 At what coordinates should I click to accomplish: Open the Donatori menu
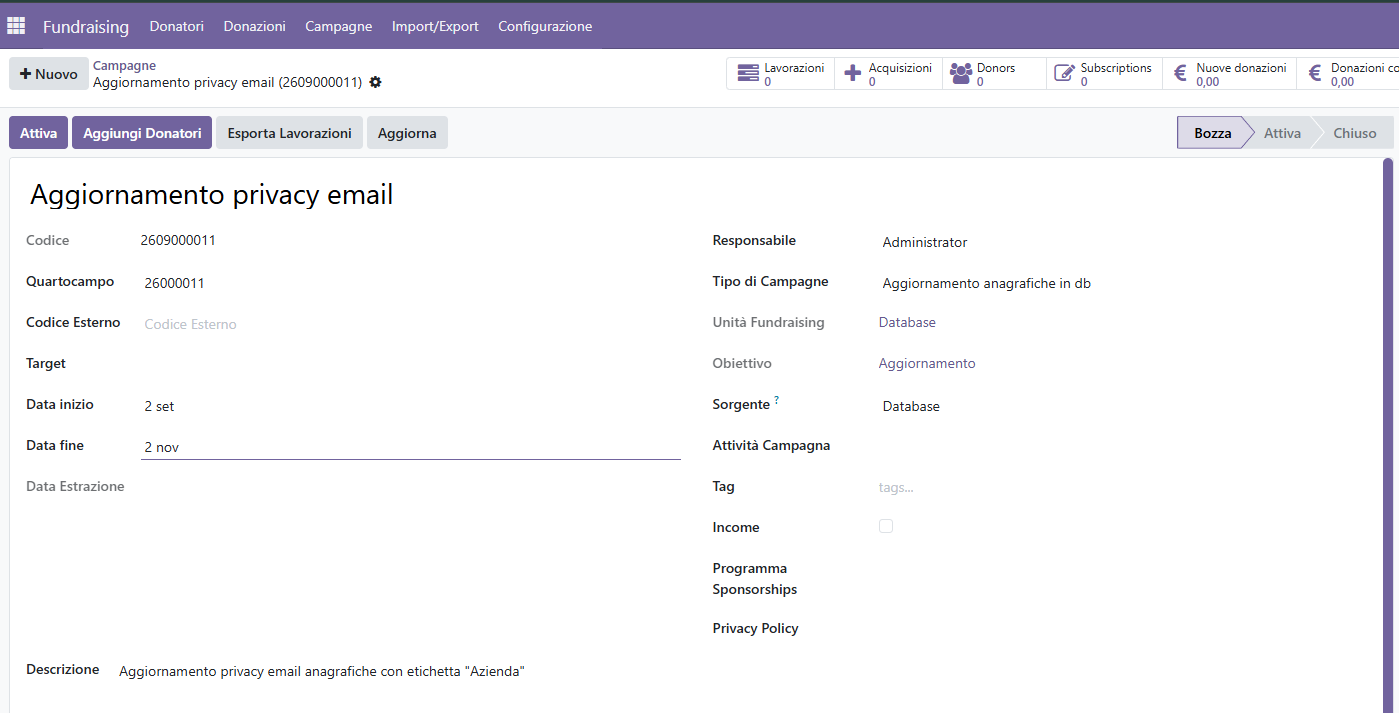177,26
